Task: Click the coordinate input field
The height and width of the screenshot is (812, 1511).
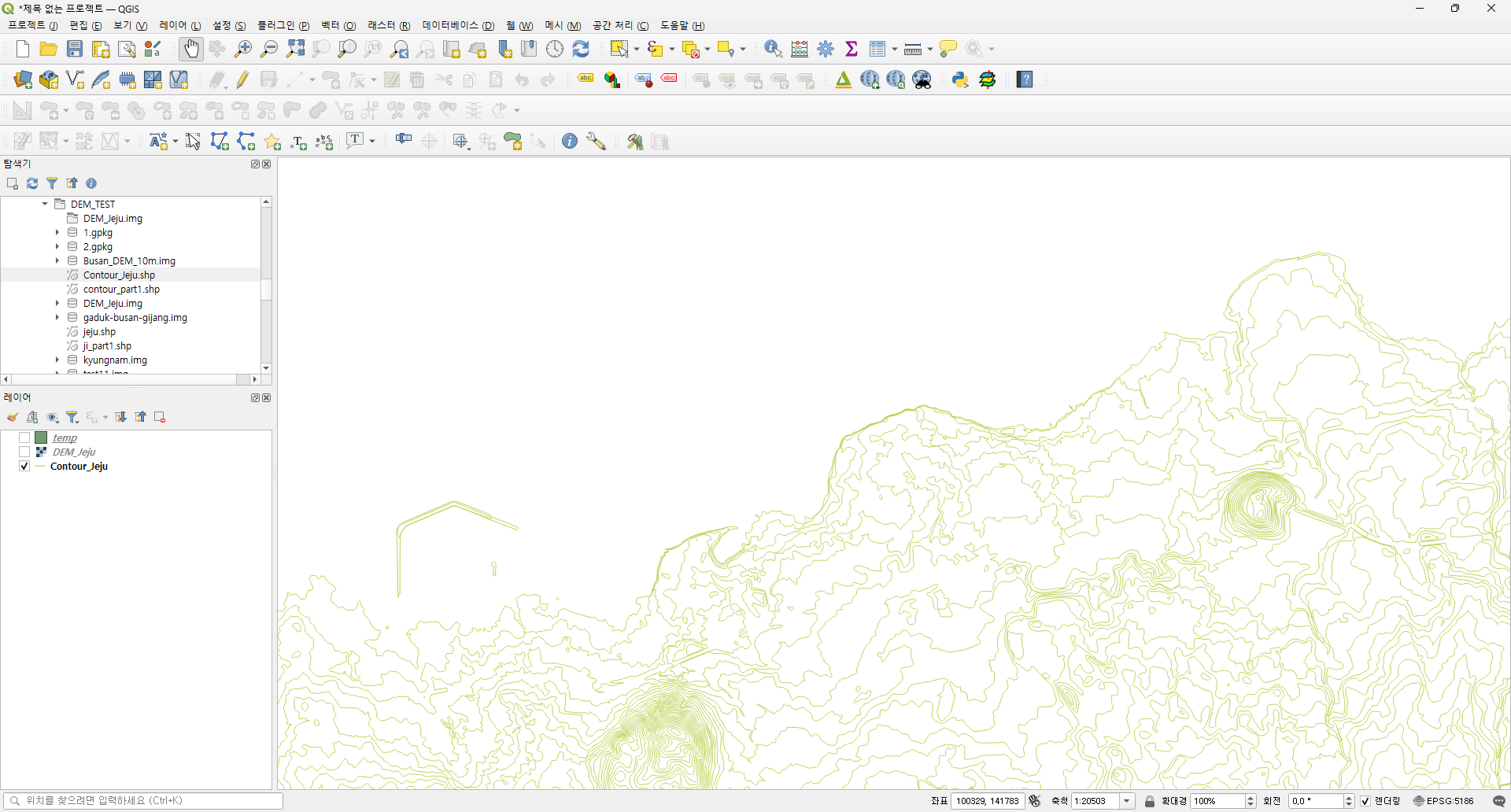Action: [988, 801]
